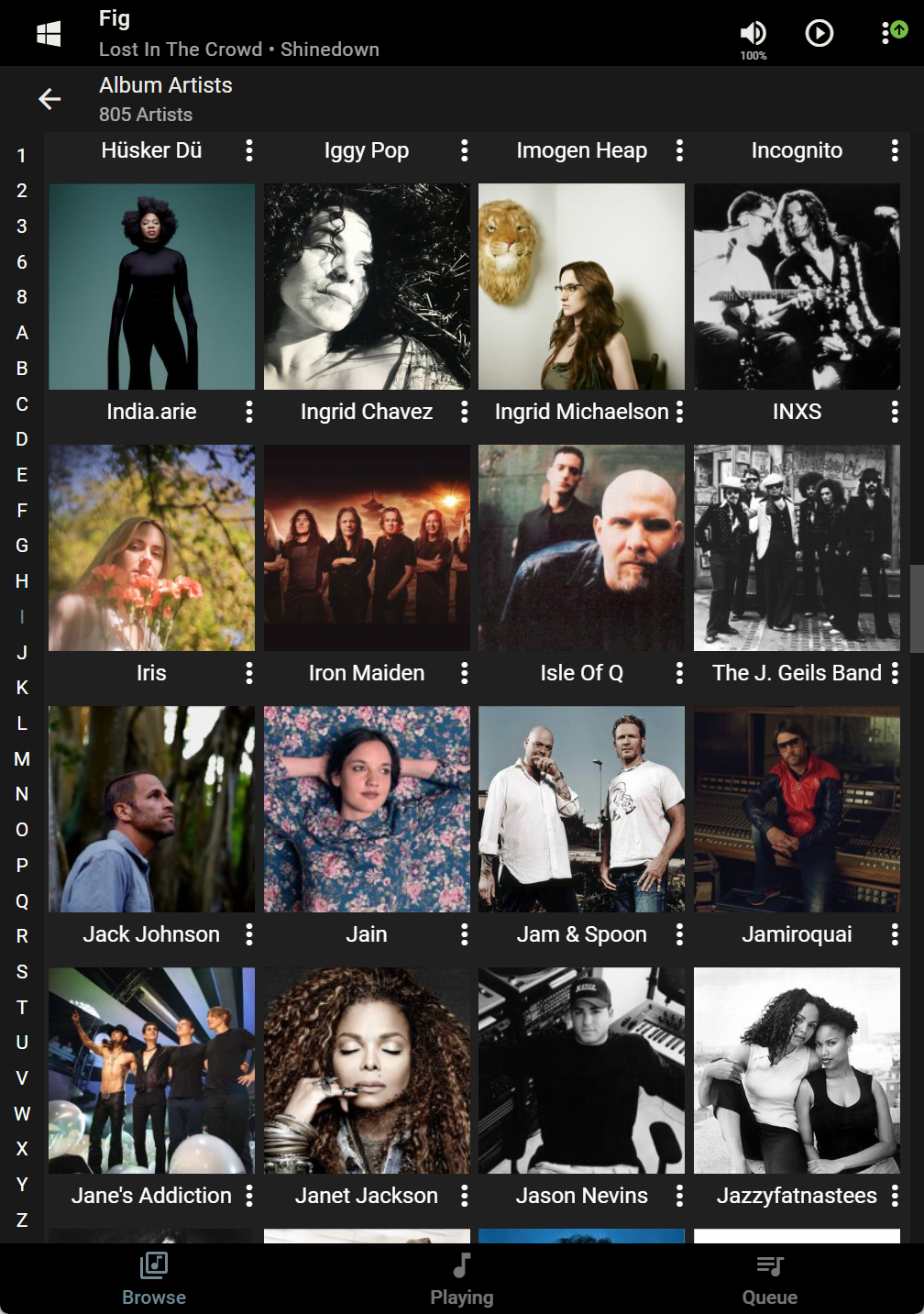
Task: Open options menu for Iron Maiden
Action: coord(465,673)
